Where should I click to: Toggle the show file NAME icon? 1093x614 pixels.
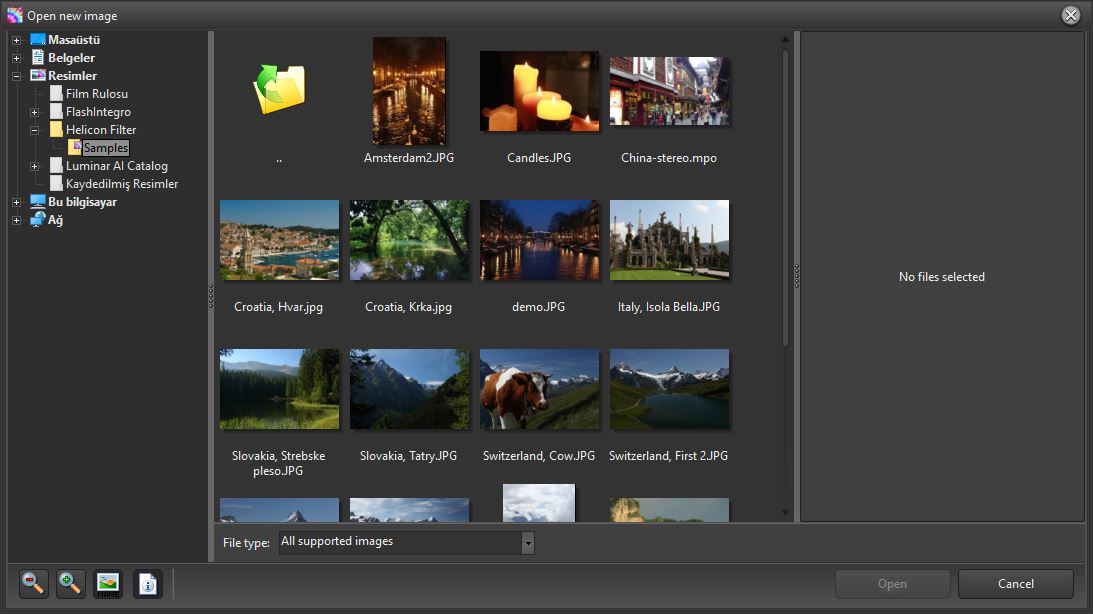pyautogui.click(x=108, y=583)
